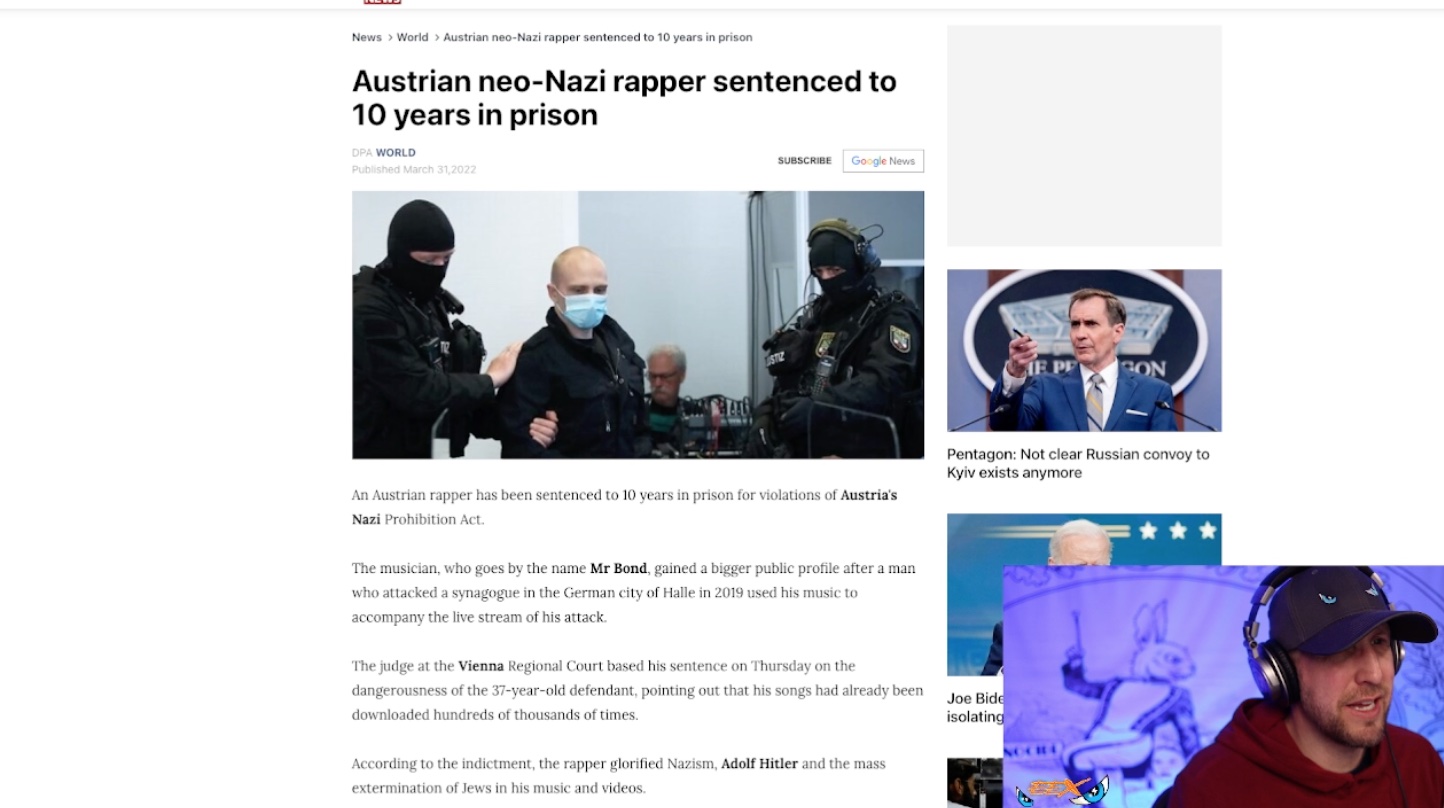The width and height of the screenshot is (1444, 808).
Task: Click the Joe Biden article headline
Action: 975,707
